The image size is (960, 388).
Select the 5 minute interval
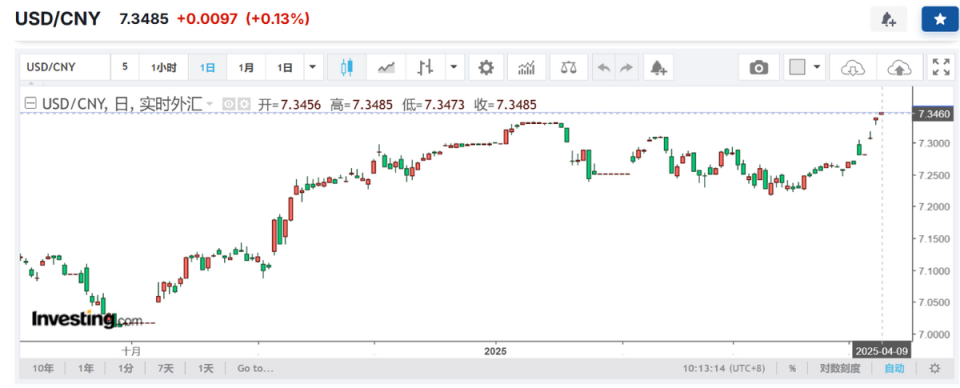(125, 67)
